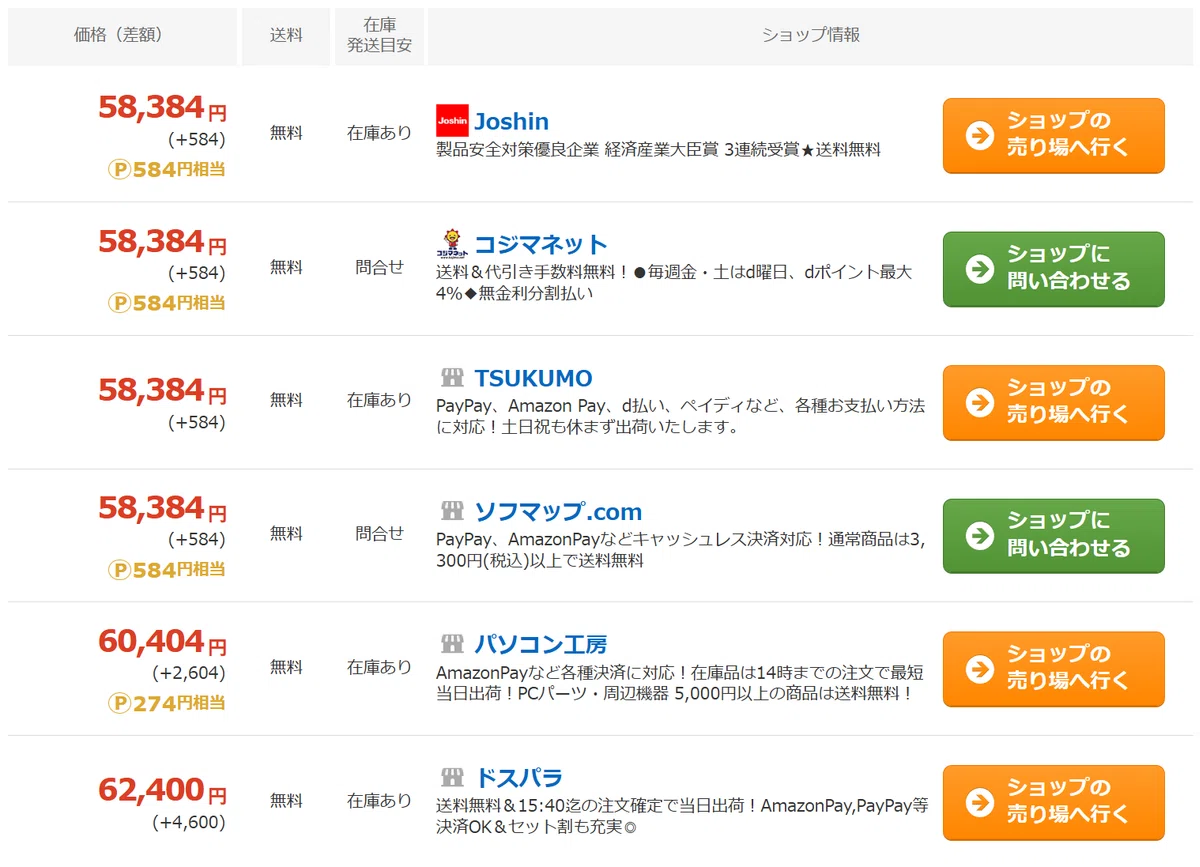Screen dimensions: 1200x867
Task: Click TSUKUMO description mentioning PayPay, Amazon Pay
Action: pyautogui.click(x=681, y=416)
